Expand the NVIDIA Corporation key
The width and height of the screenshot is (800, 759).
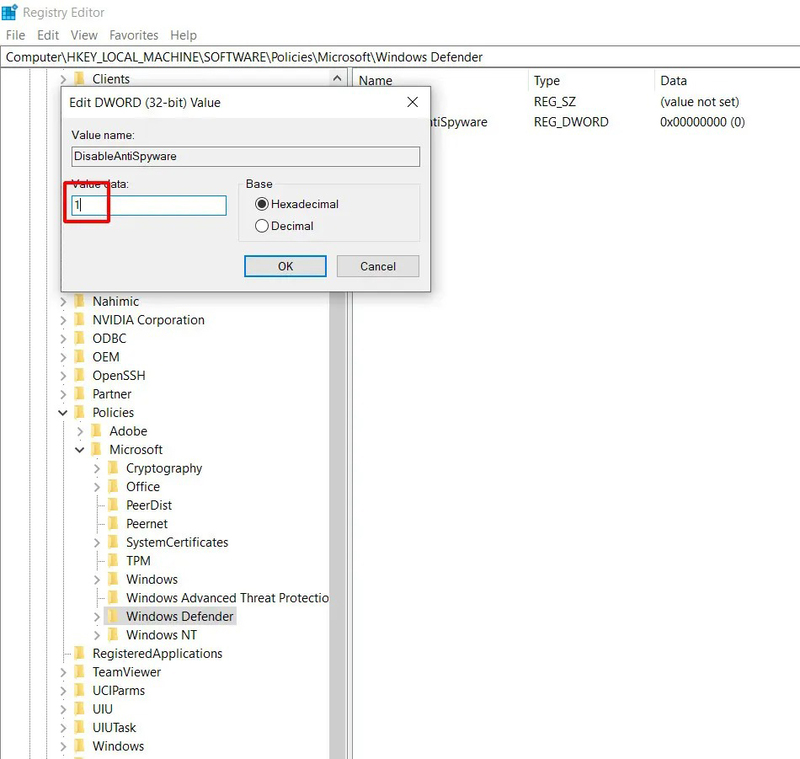click(x=63, y=320)
